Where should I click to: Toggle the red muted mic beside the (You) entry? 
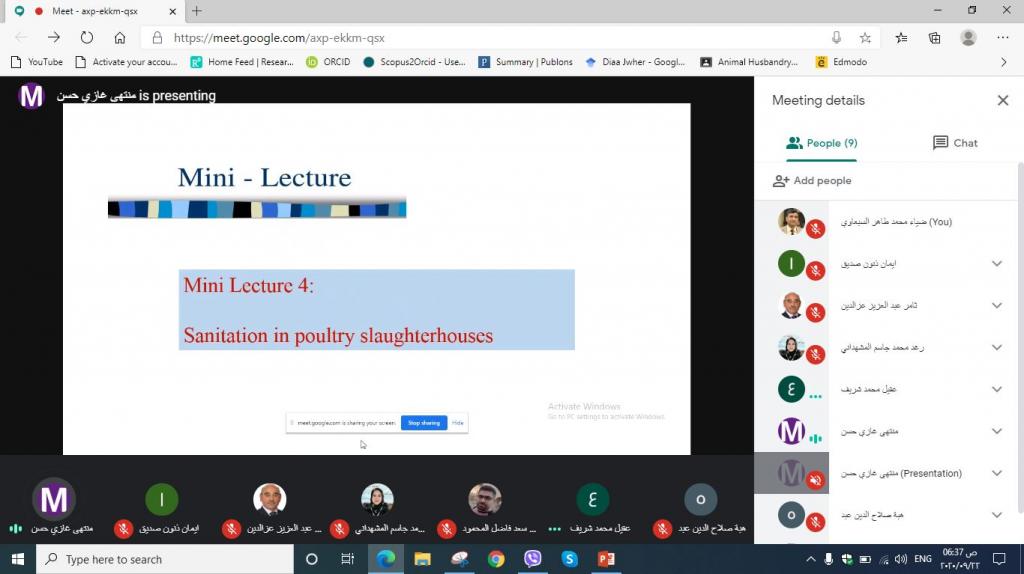[815, 230]
